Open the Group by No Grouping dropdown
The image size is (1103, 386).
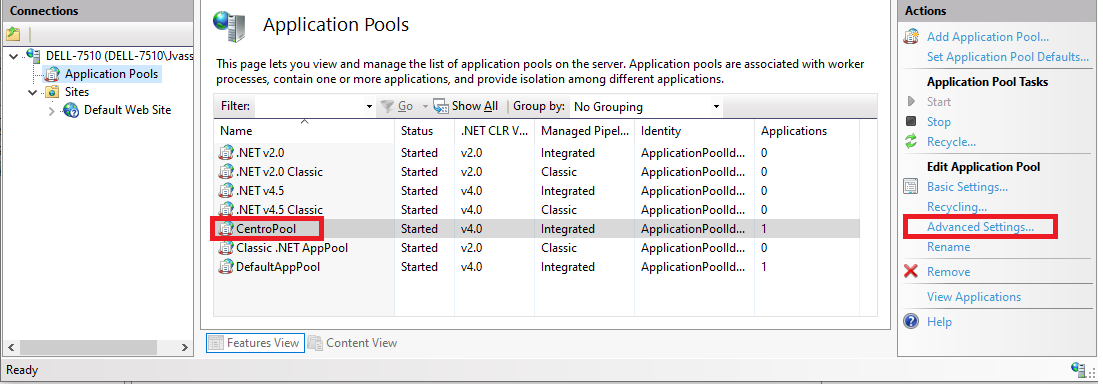[x=645, y=107]
